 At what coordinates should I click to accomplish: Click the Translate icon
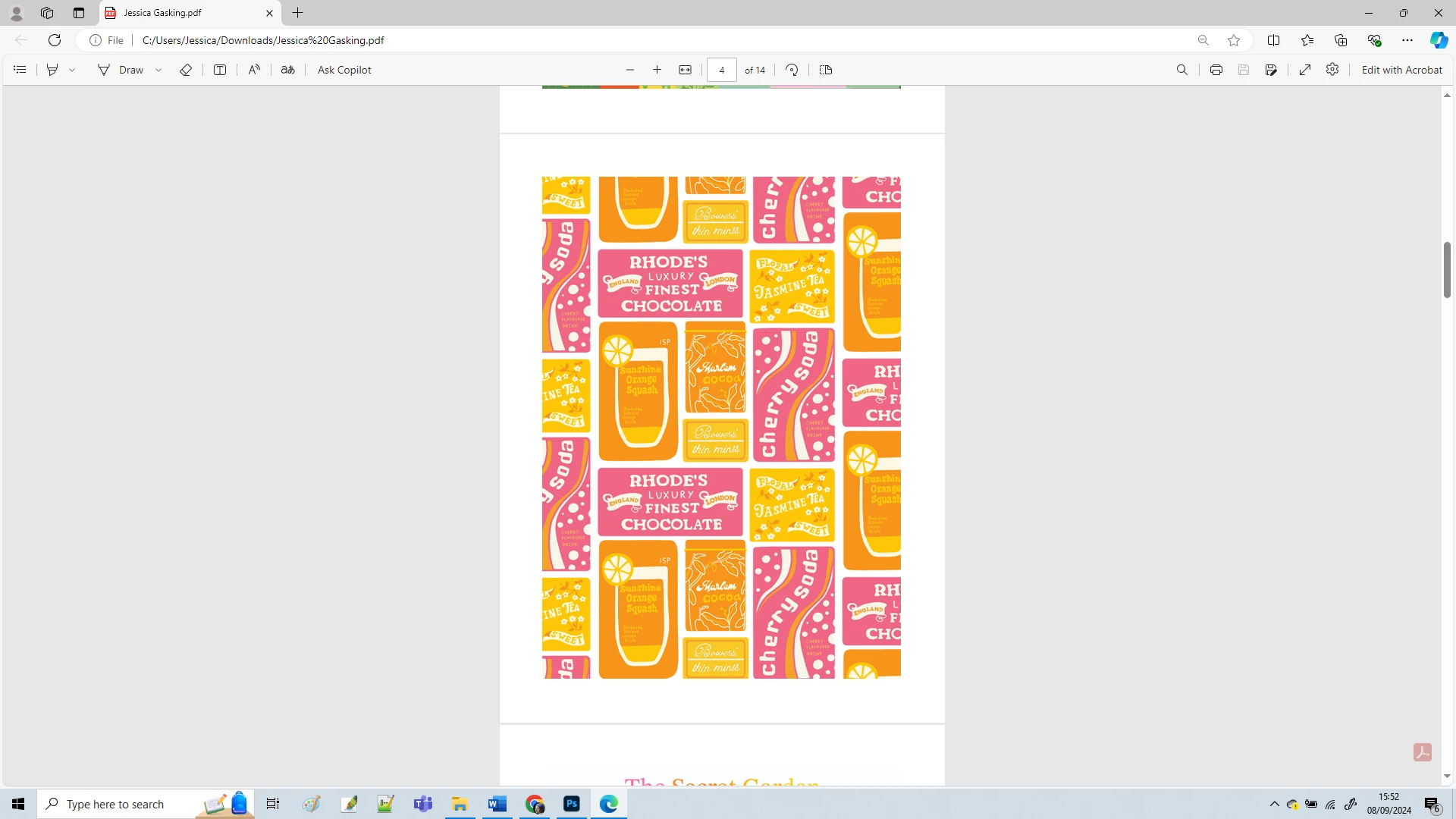point(287,70)
